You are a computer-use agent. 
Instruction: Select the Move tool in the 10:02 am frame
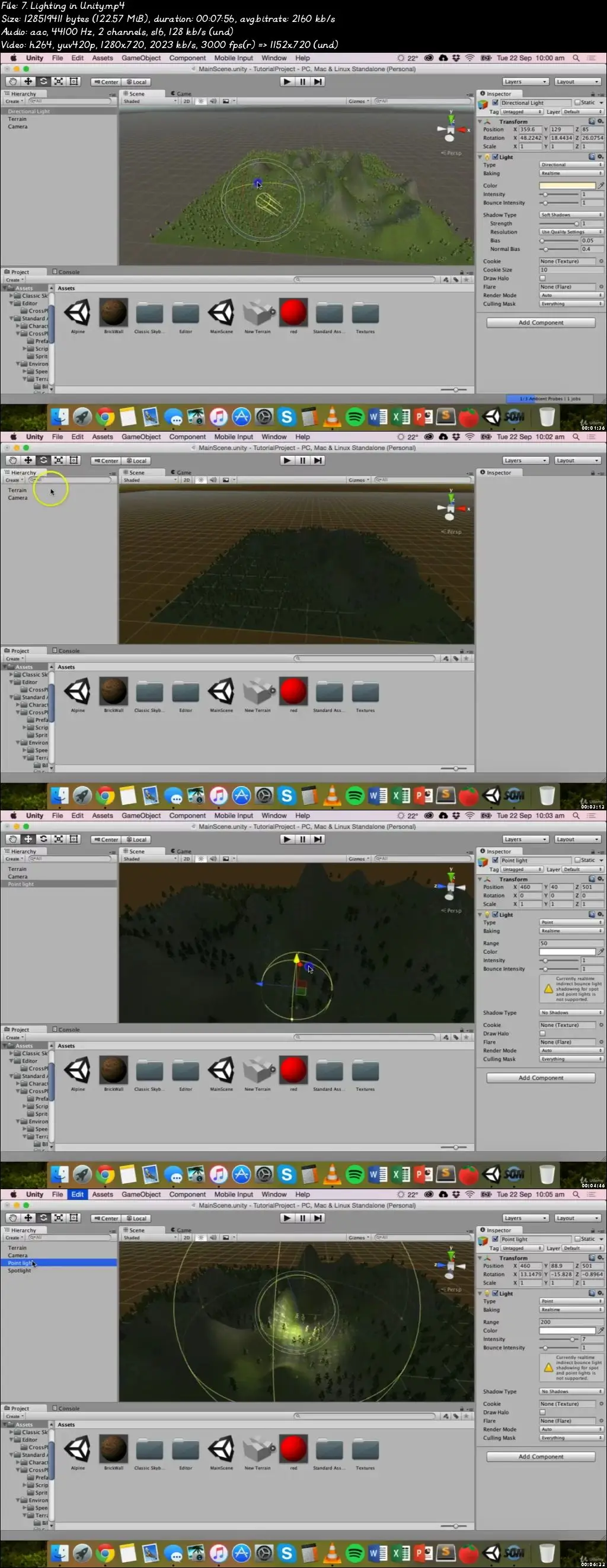pos(28,460)
